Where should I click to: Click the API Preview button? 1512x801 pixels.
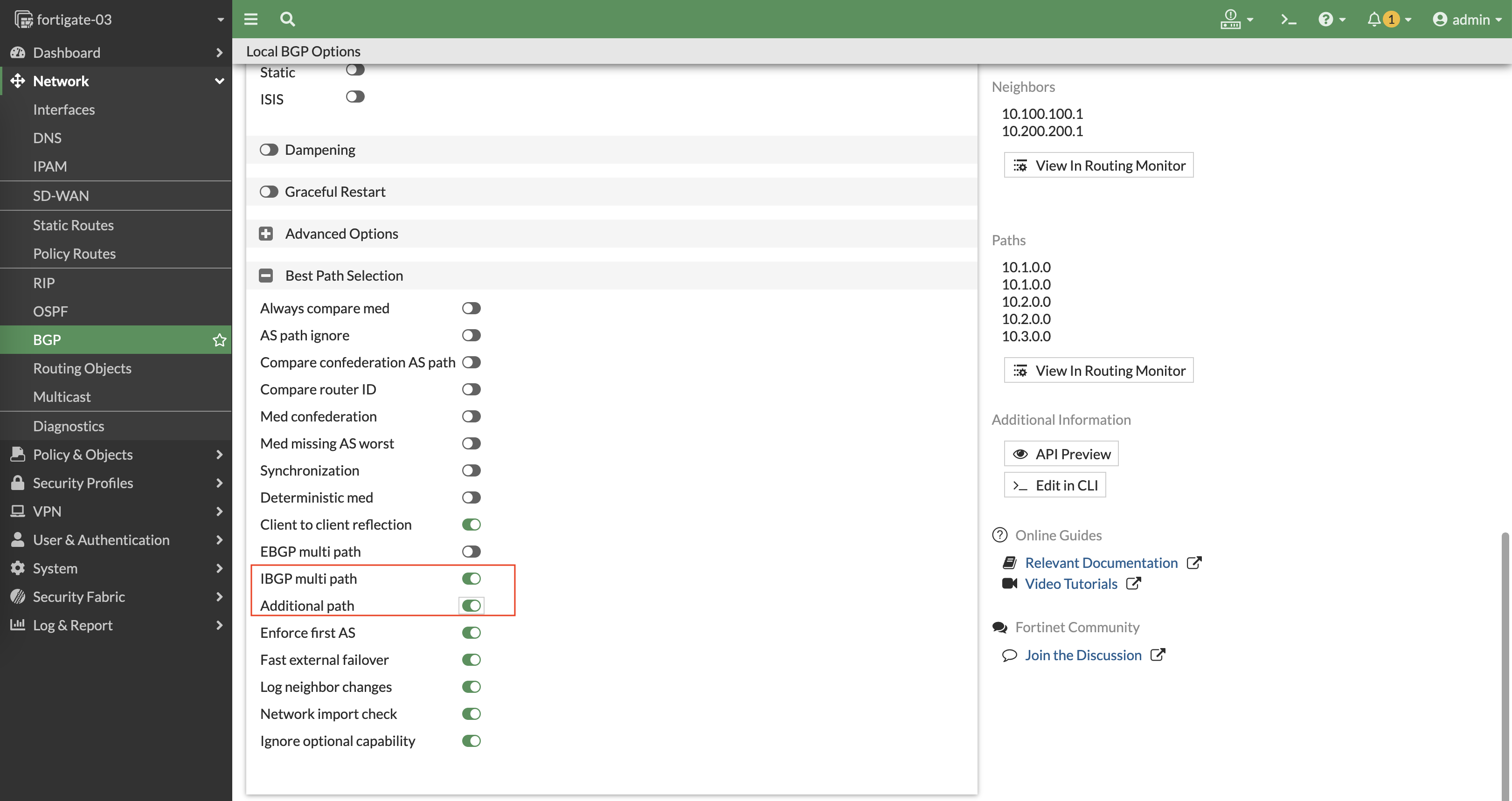click(1061, 454)
